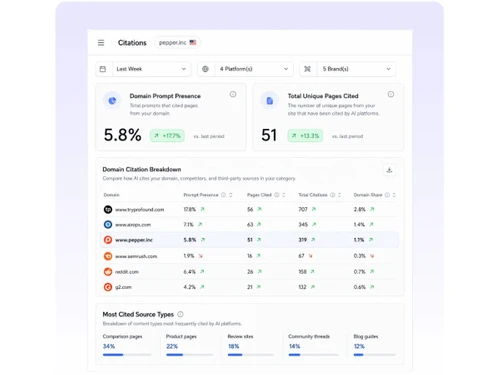Show info for Domain Prompt Presence
500x375 pixels.
coord(233,94)
